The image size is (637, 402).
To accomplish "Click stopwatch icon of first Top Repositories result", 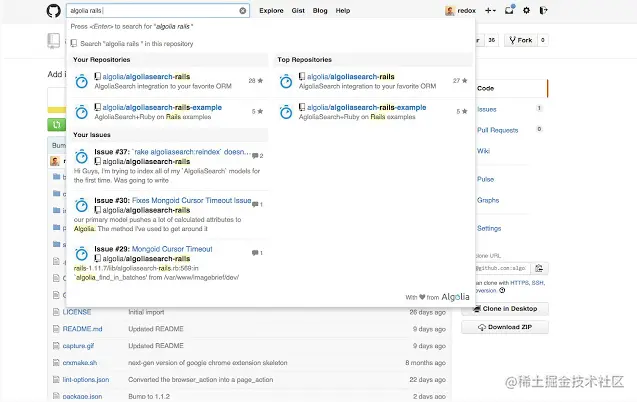I will 286,81.
